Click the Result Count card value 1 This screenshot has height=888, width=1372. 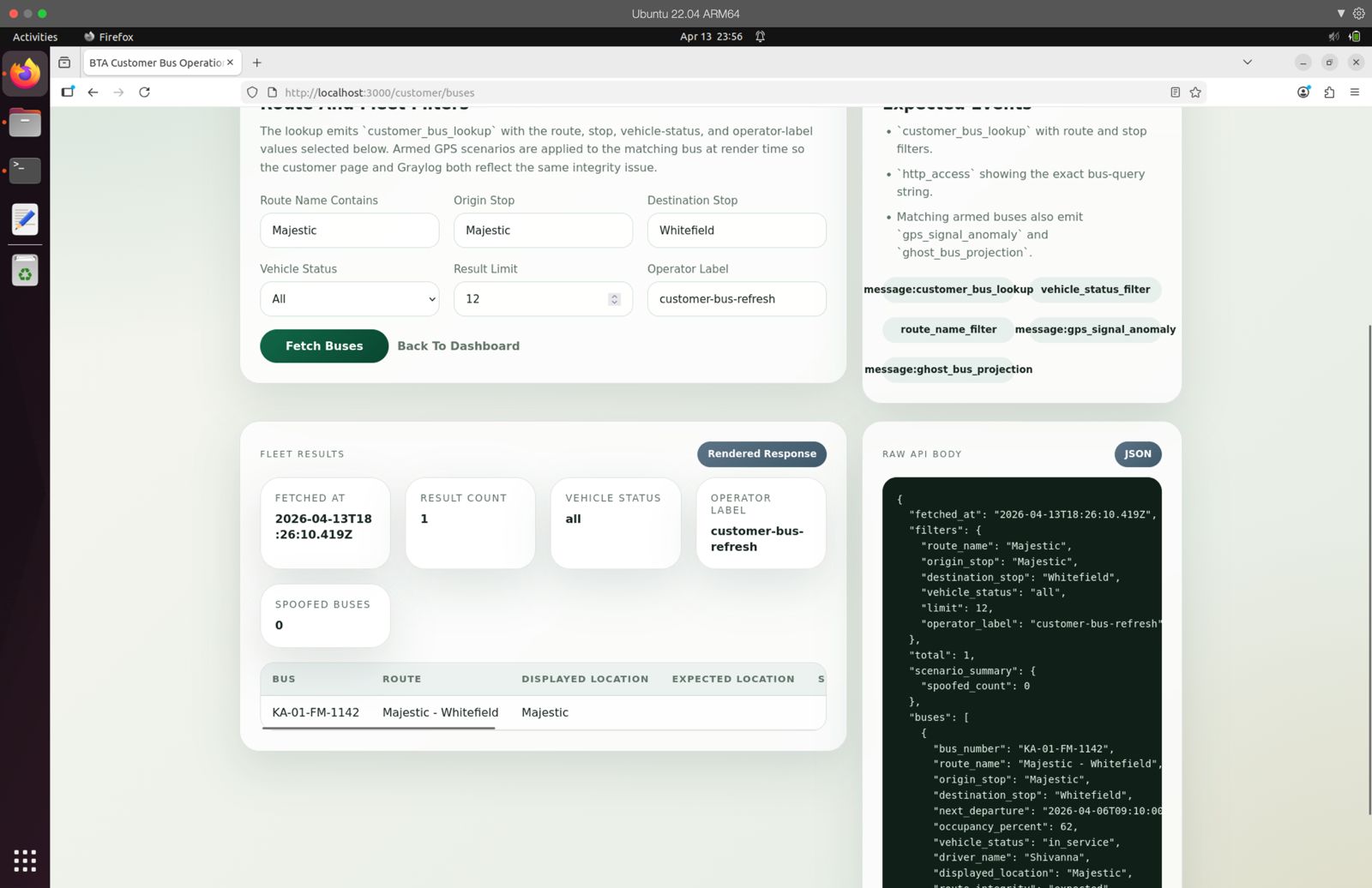(x=424, y=519)
